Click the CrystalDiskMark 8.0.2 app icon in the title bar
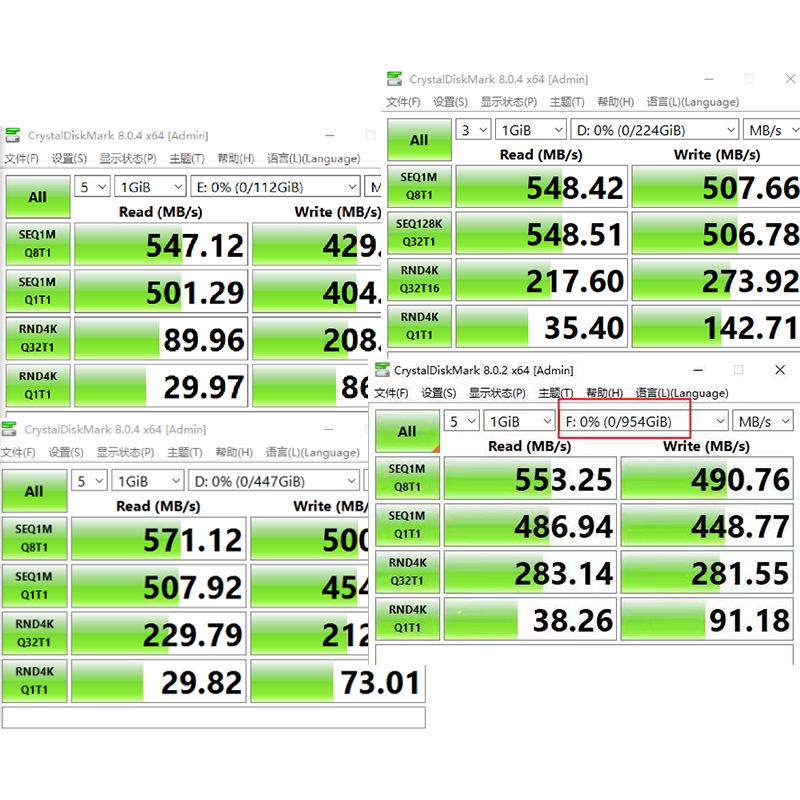The image size is (800, 800). (383, 369)
